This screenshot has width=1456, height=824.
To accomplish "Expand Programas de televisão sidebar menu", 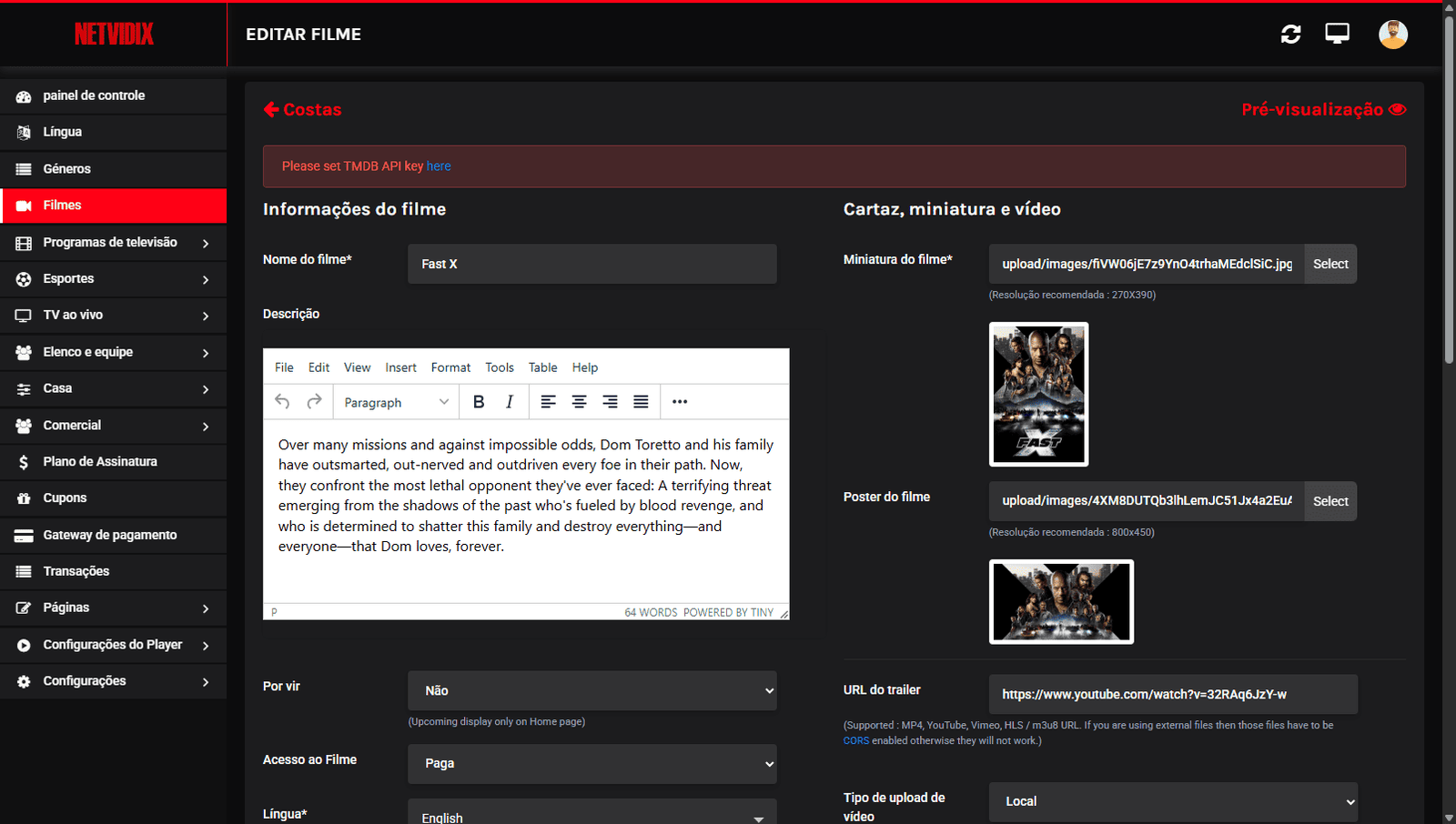I will tap(114, 243).
